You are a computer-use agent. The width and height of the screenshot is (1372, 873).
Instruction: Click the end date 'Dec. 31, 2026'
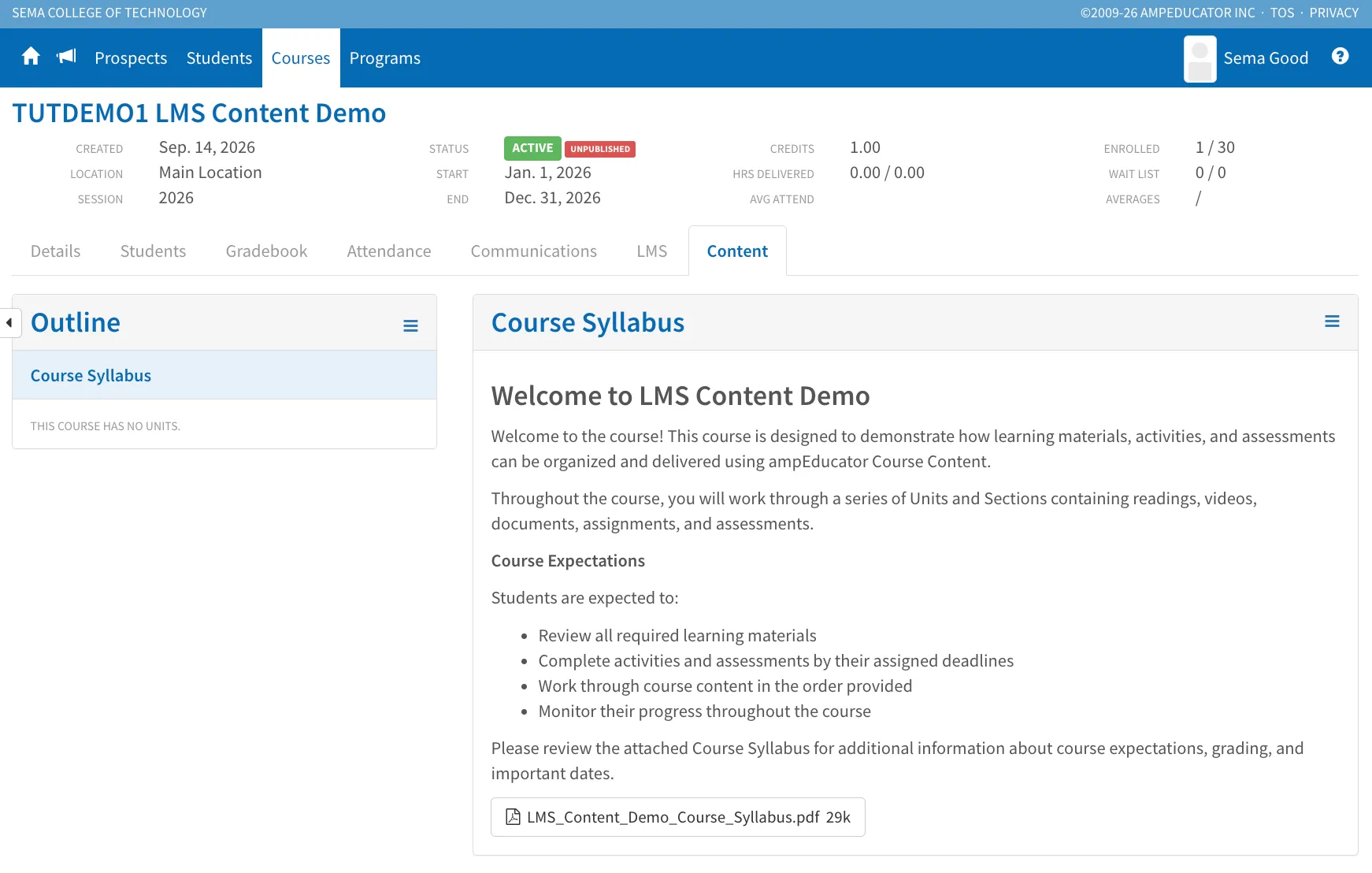553,198
